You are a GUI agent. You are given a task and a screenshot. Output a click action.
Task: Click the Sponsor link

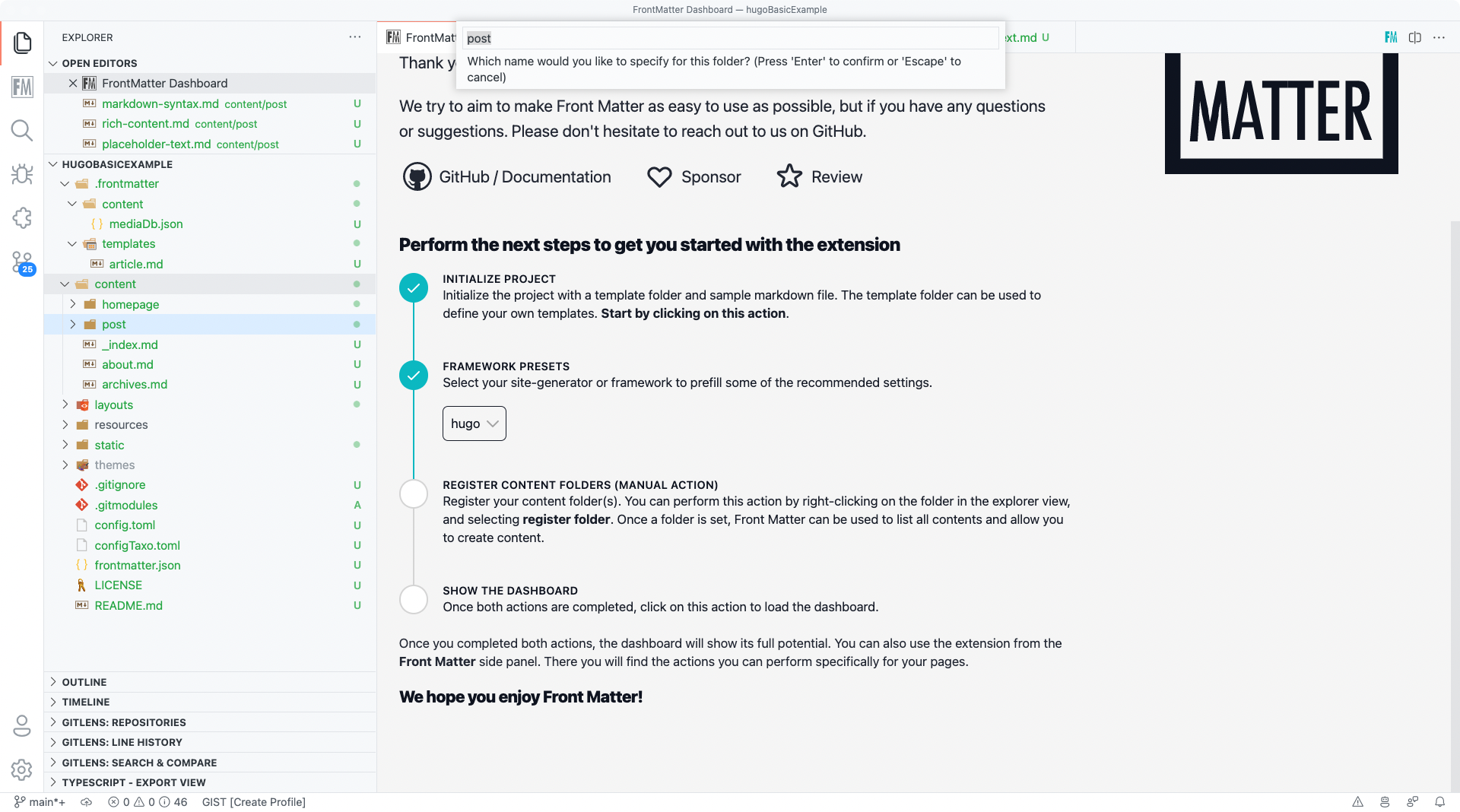pyautogui.click(x=693, y=177)
